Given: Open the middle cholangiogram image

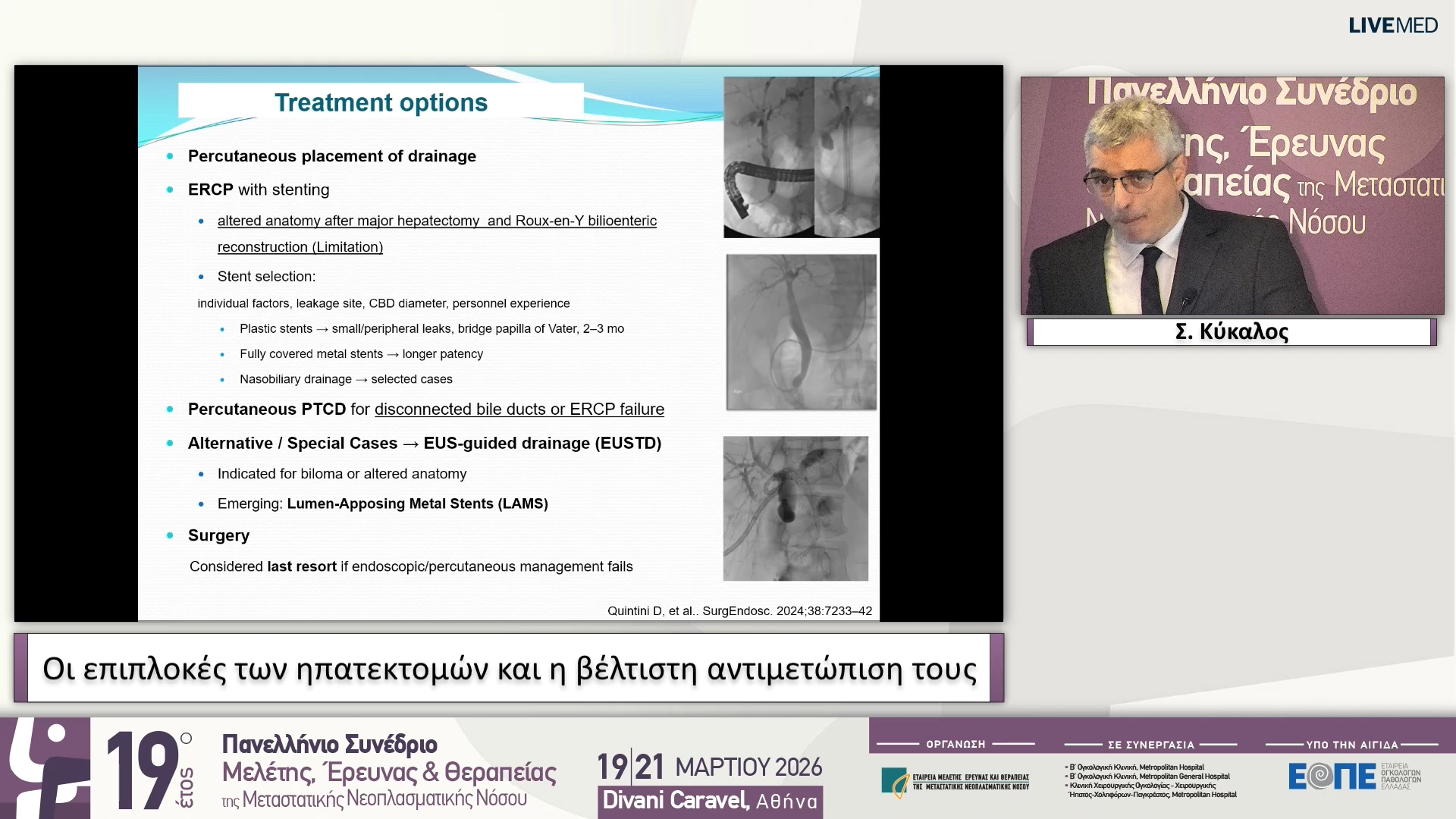Looking at the screenshot, I should pyautogui.click(x=801, y=332).
